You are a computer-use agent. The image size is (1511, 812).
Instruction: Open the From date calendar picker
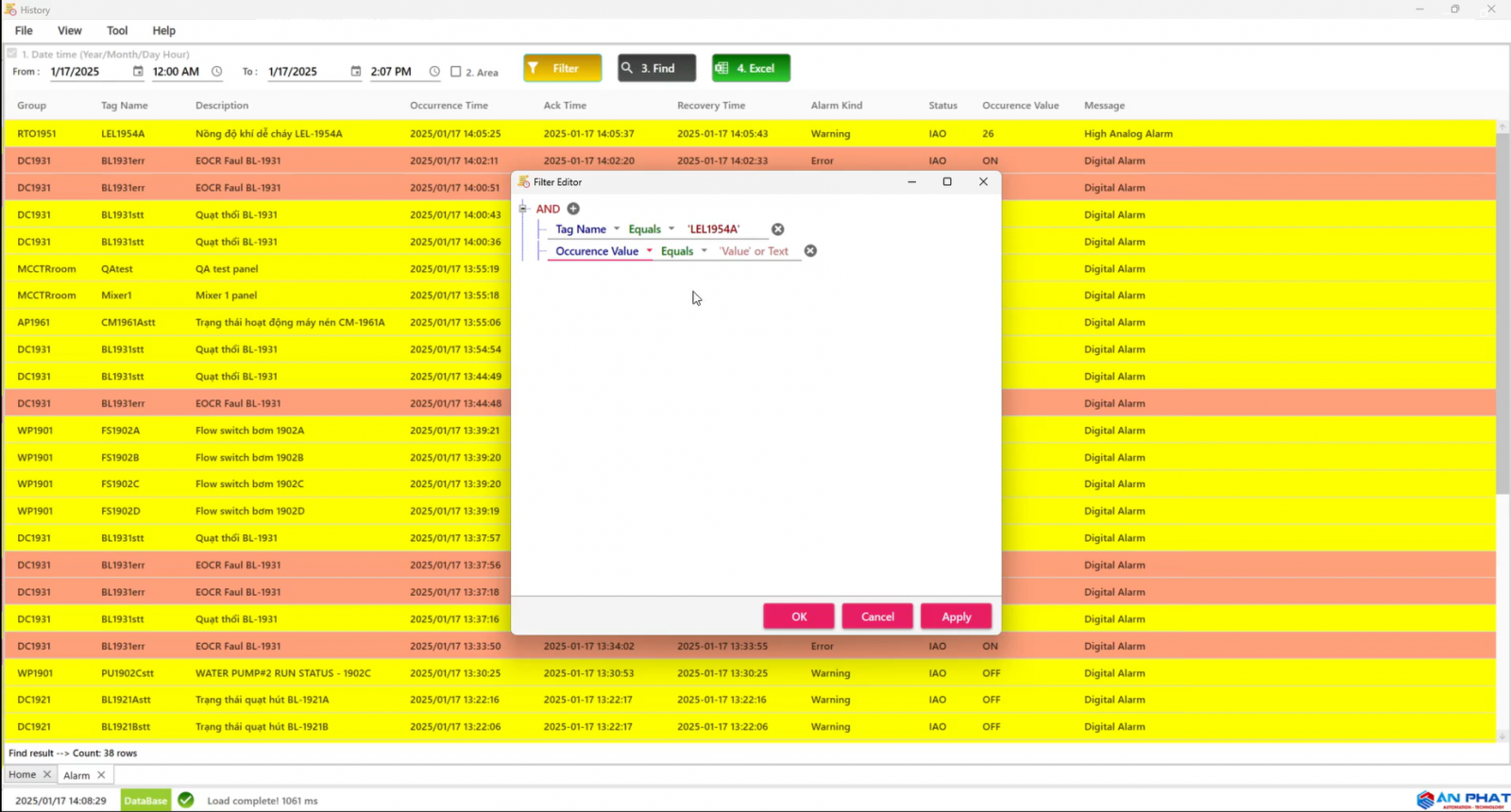coord(138,72)
